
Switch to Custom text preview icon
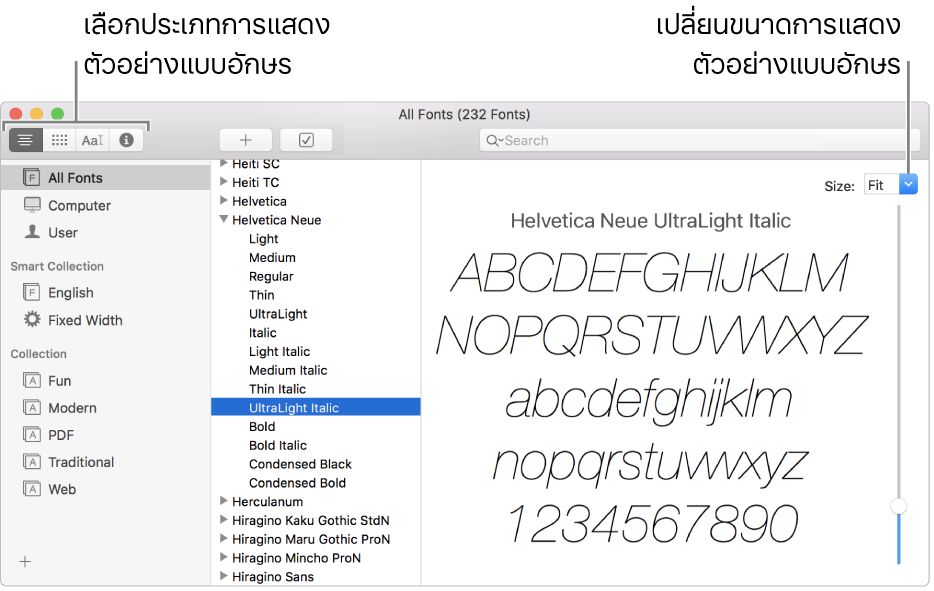92,141
